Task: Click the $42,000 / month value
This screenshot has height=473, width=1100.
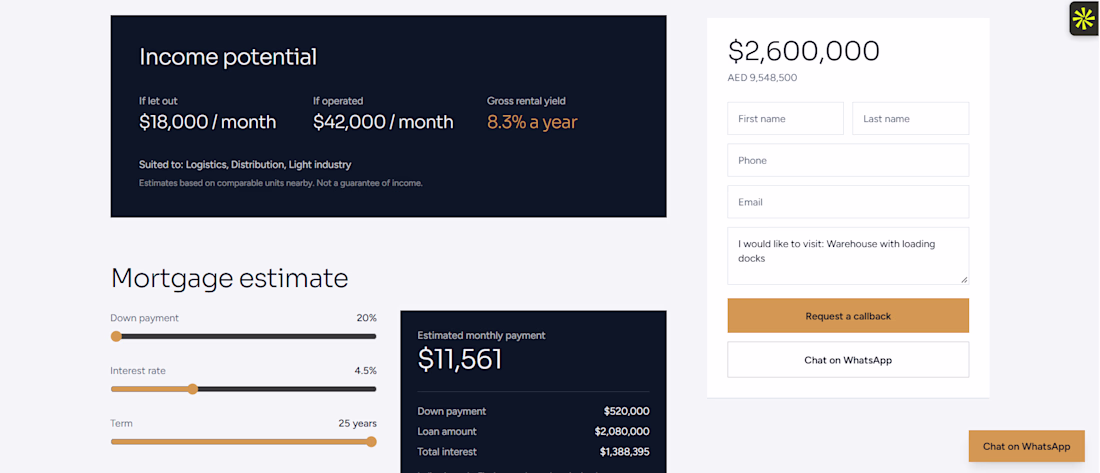Action: point(383,122)
